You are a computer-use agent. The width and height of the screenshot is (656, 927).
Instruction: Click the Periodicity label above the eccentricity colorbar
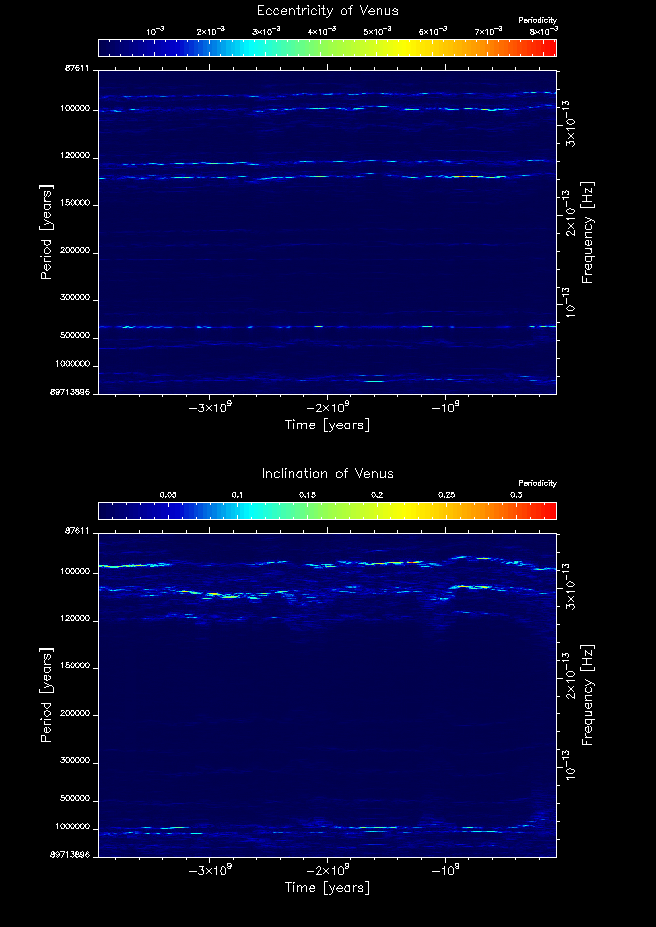click(536, 21)
